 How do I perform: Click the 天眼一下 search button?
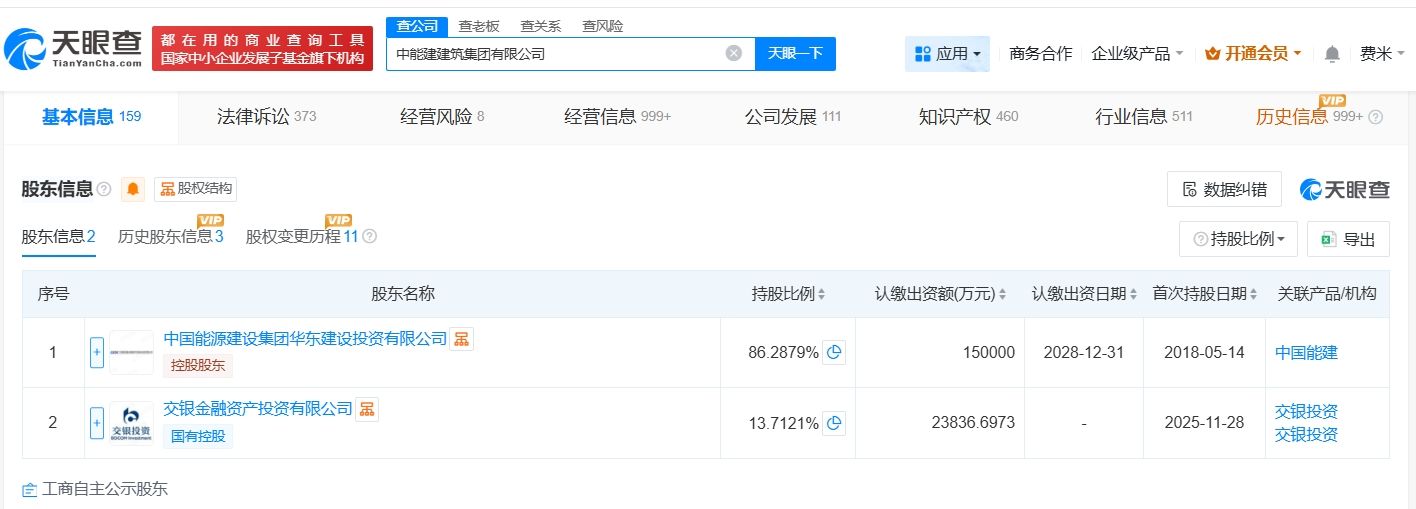[795, 54]
